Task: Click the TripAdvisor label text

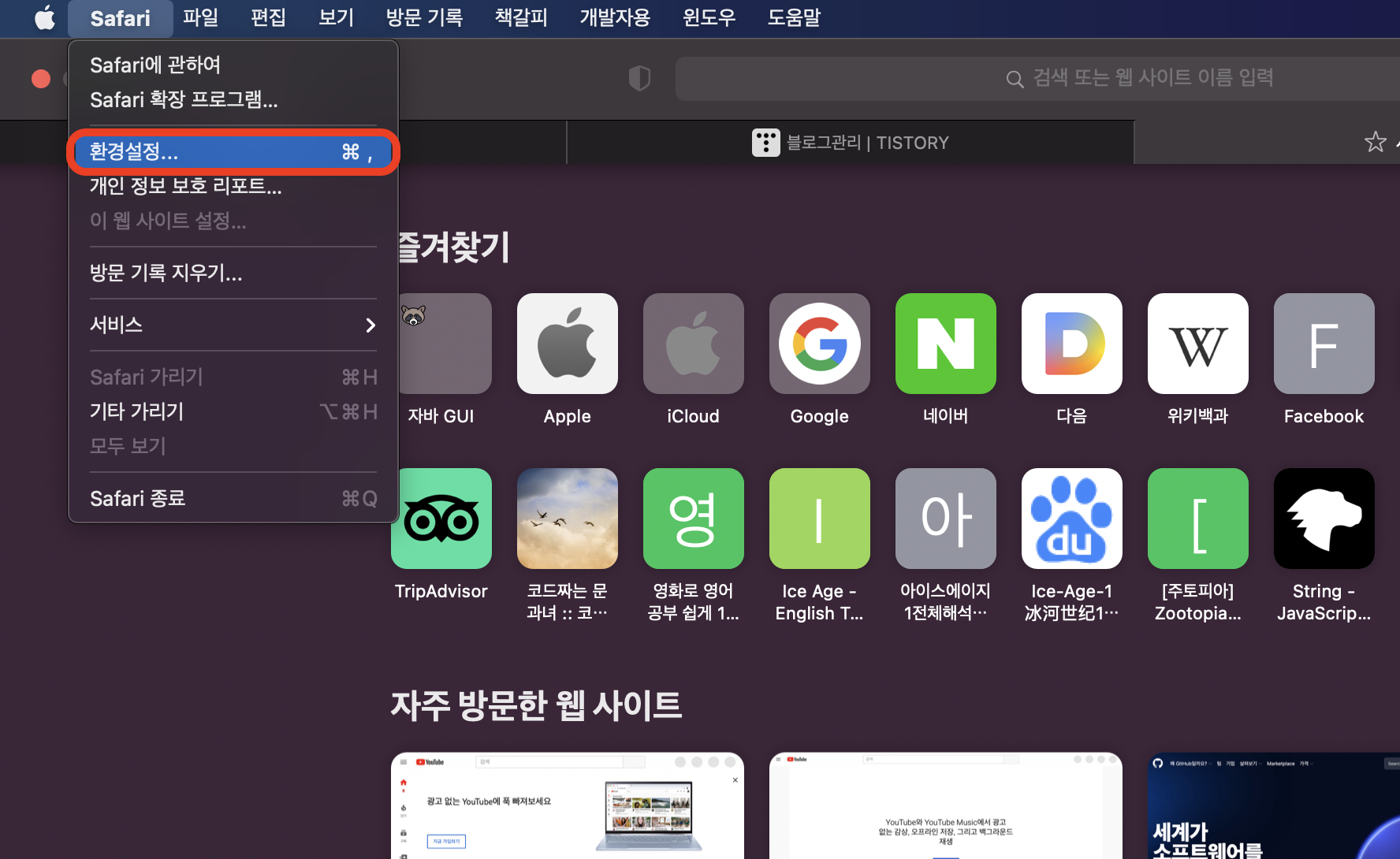Action: point(441,591)
